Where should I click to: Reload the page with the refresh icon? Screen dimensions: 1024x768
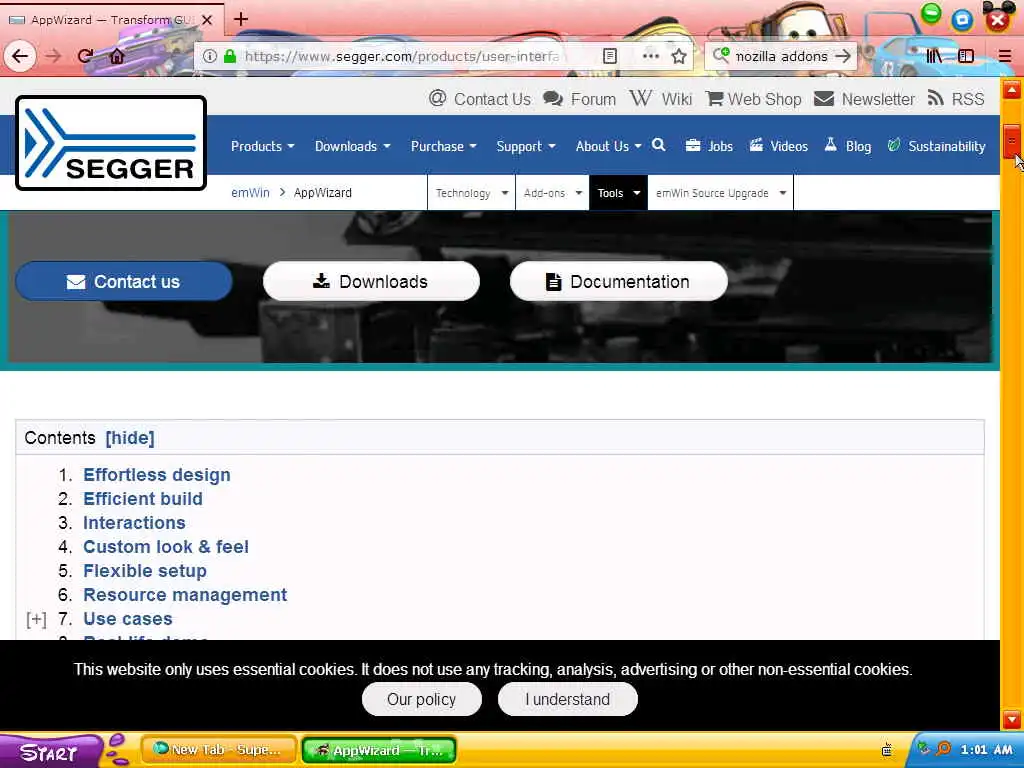pyautogui.click(x=85, y=56)
